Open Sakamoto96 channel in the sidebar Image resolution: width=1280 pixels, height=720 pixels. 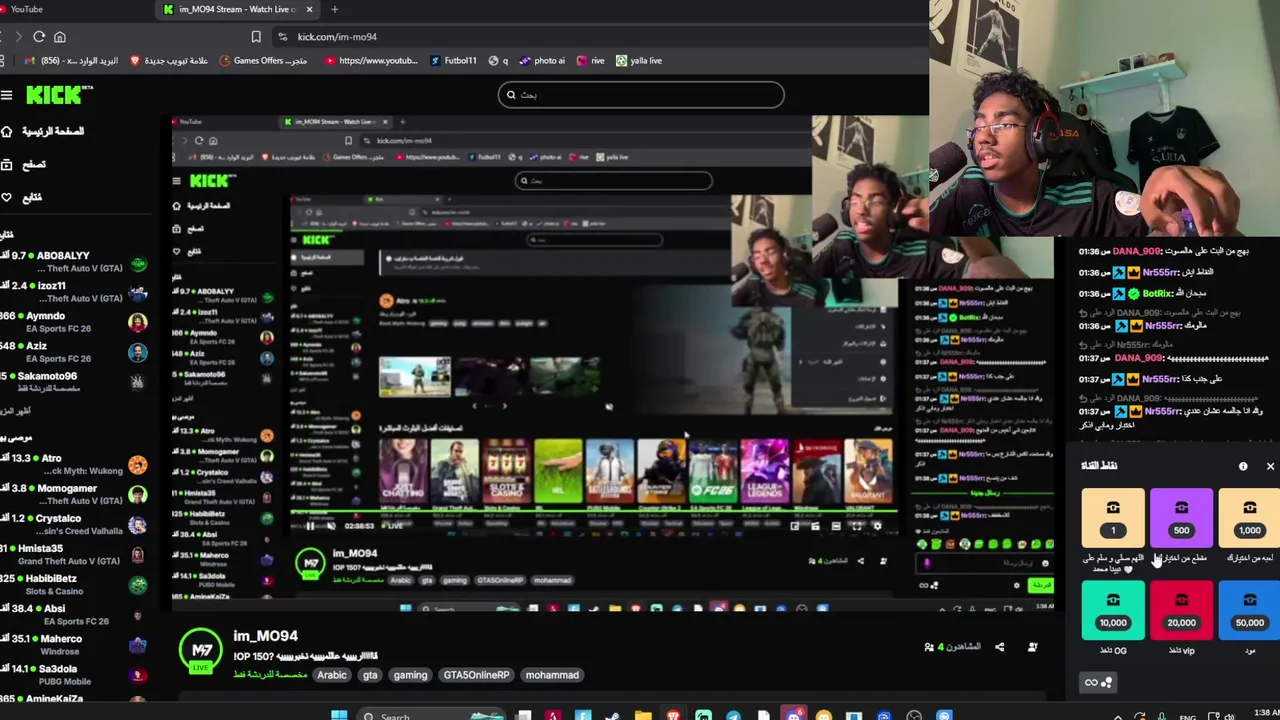point(74,382)
